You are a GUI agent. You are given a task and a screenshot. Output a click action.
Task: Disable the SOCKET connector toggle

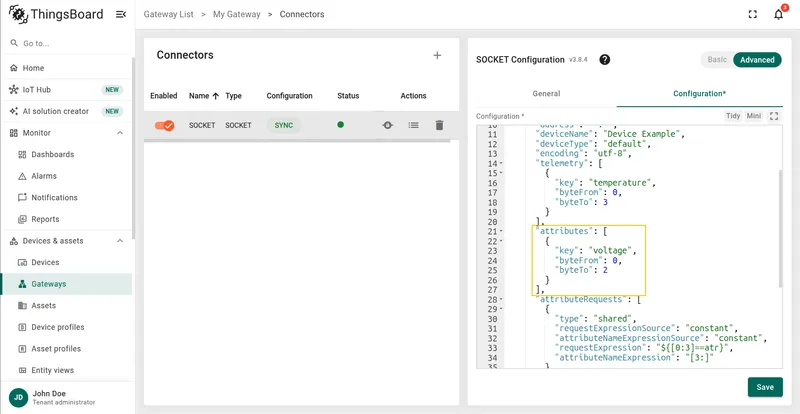[164, 125]
